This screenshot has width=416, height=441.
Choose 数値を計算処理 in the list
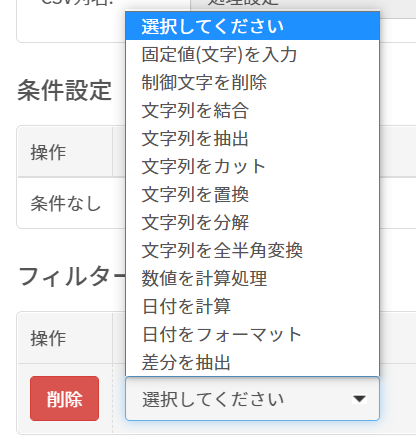coord(252,278)
